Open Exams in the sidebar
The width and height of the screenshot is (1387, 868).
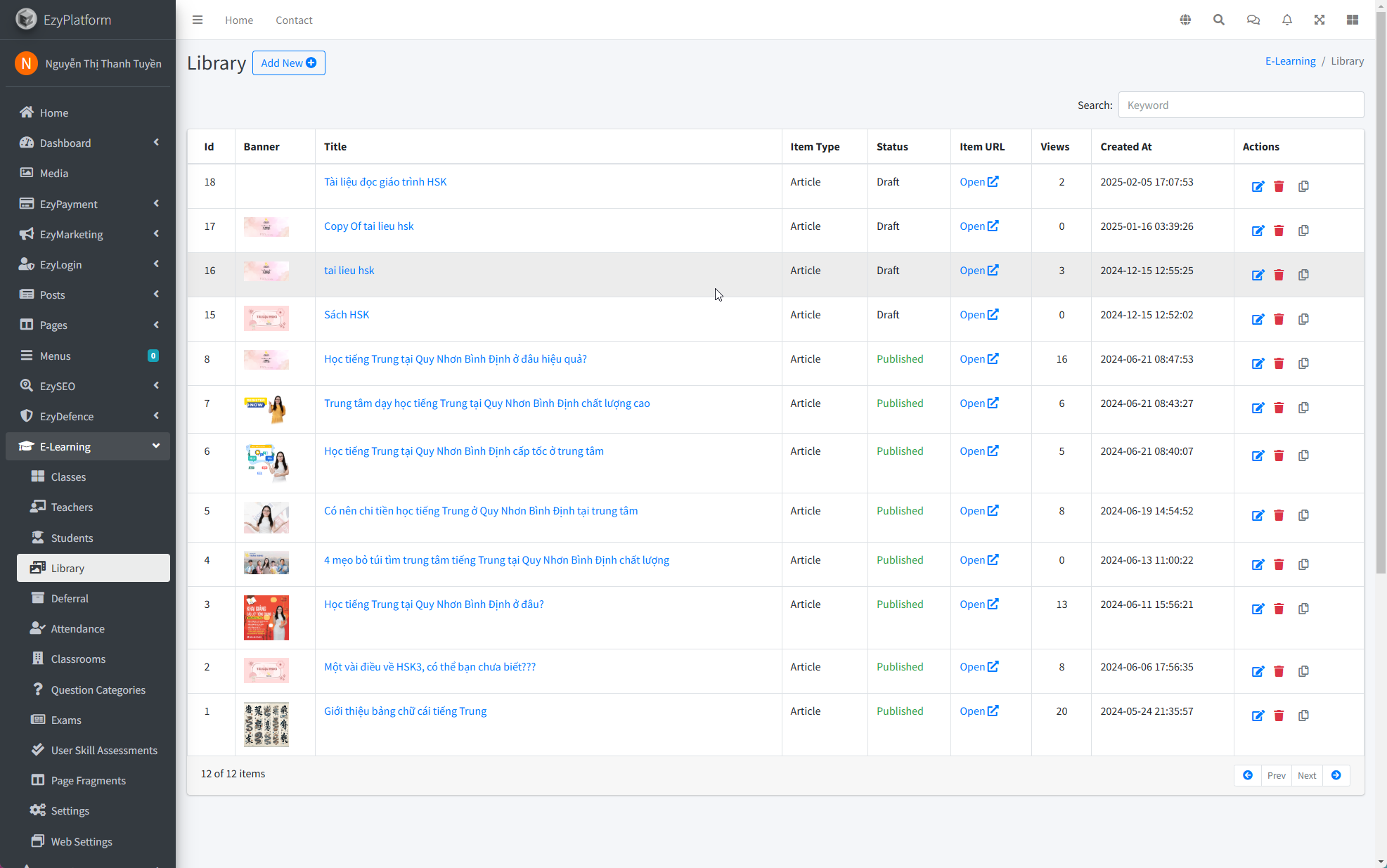point(93,720)
